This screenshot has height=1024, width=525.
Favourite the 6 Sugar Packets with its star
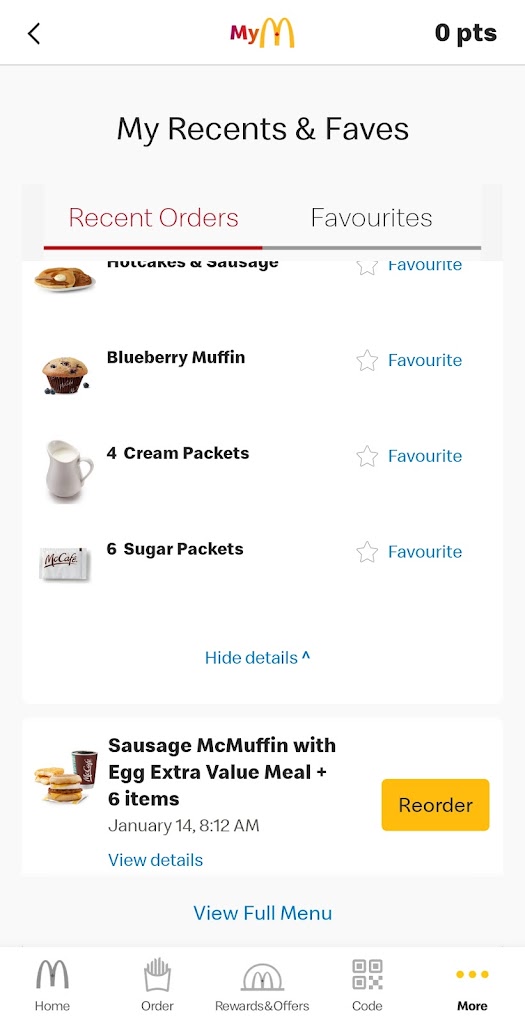pos(367,552)
